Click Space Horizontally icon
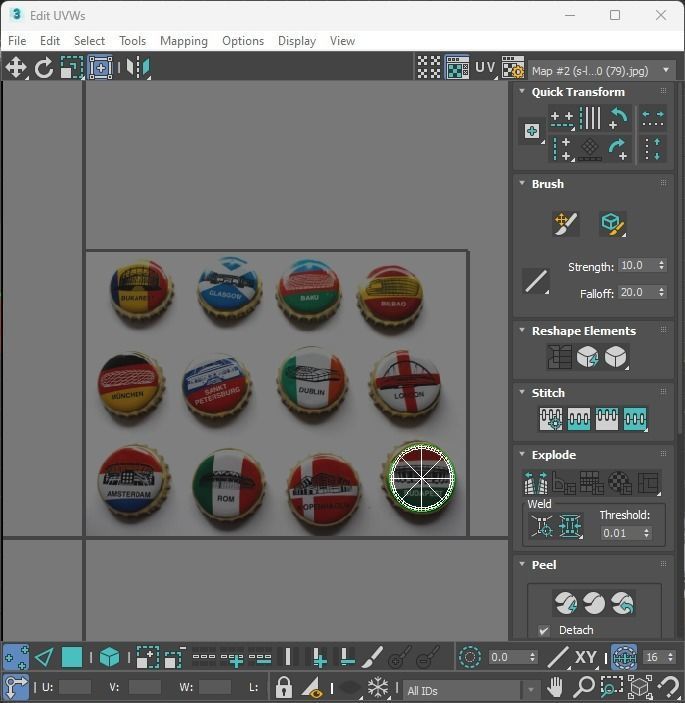This screenshot has height=703, width=685. pyautogui.click(x=653, y=118)
